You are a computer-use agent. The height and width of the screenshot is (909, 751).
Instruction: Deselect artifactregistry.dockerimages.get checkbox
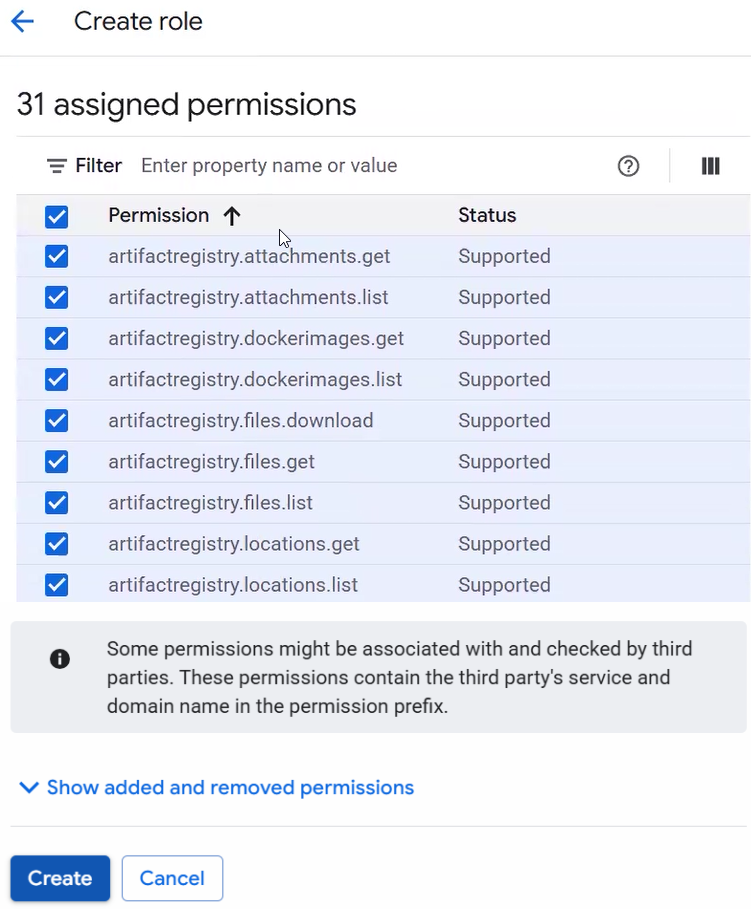point(57,339)
